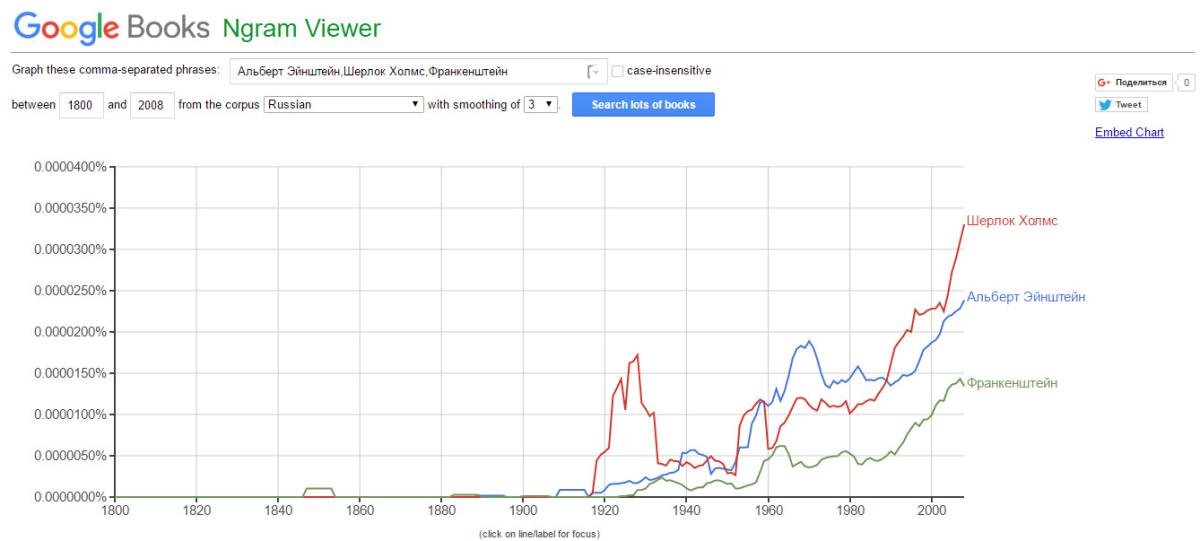This screenshot has height=541, width=1200.
Task: Click the Google Books logo
Action: [x=110, y=27]
